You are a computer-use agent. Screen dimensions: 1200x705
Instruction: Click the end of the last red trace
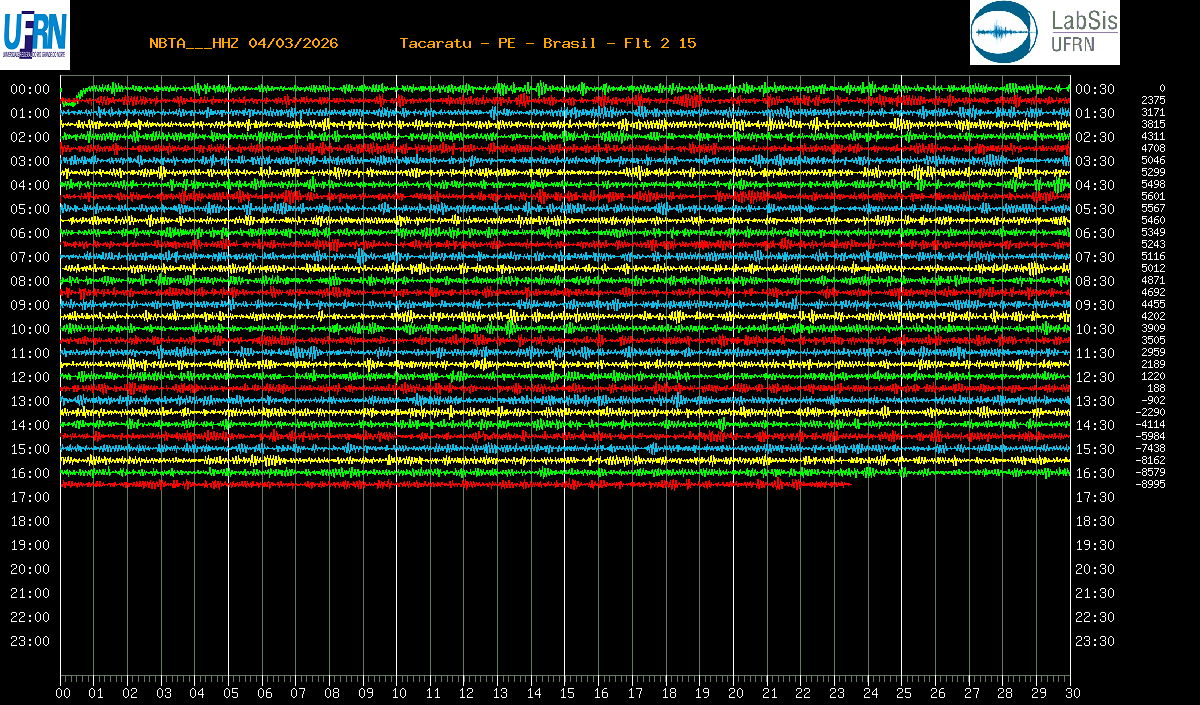pyautogui.click(x=850, y=484)
